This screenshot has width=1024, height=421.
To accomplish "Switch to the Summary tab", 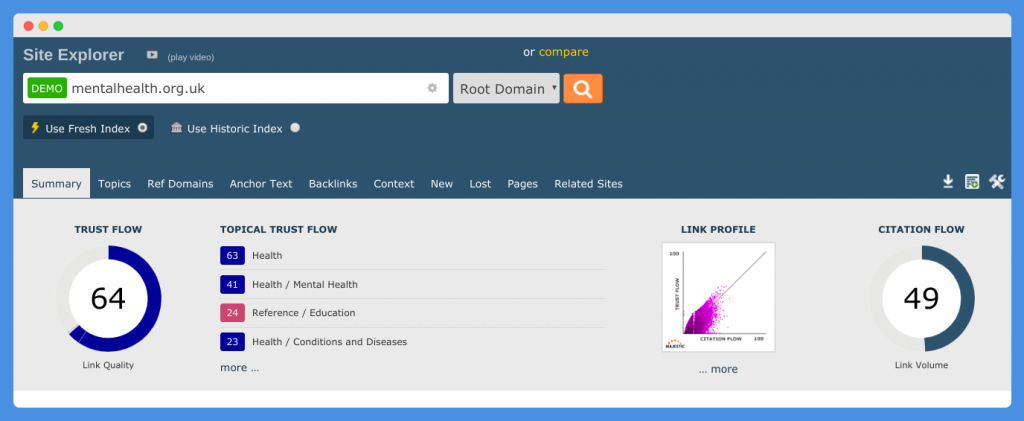I will point(56,183).
